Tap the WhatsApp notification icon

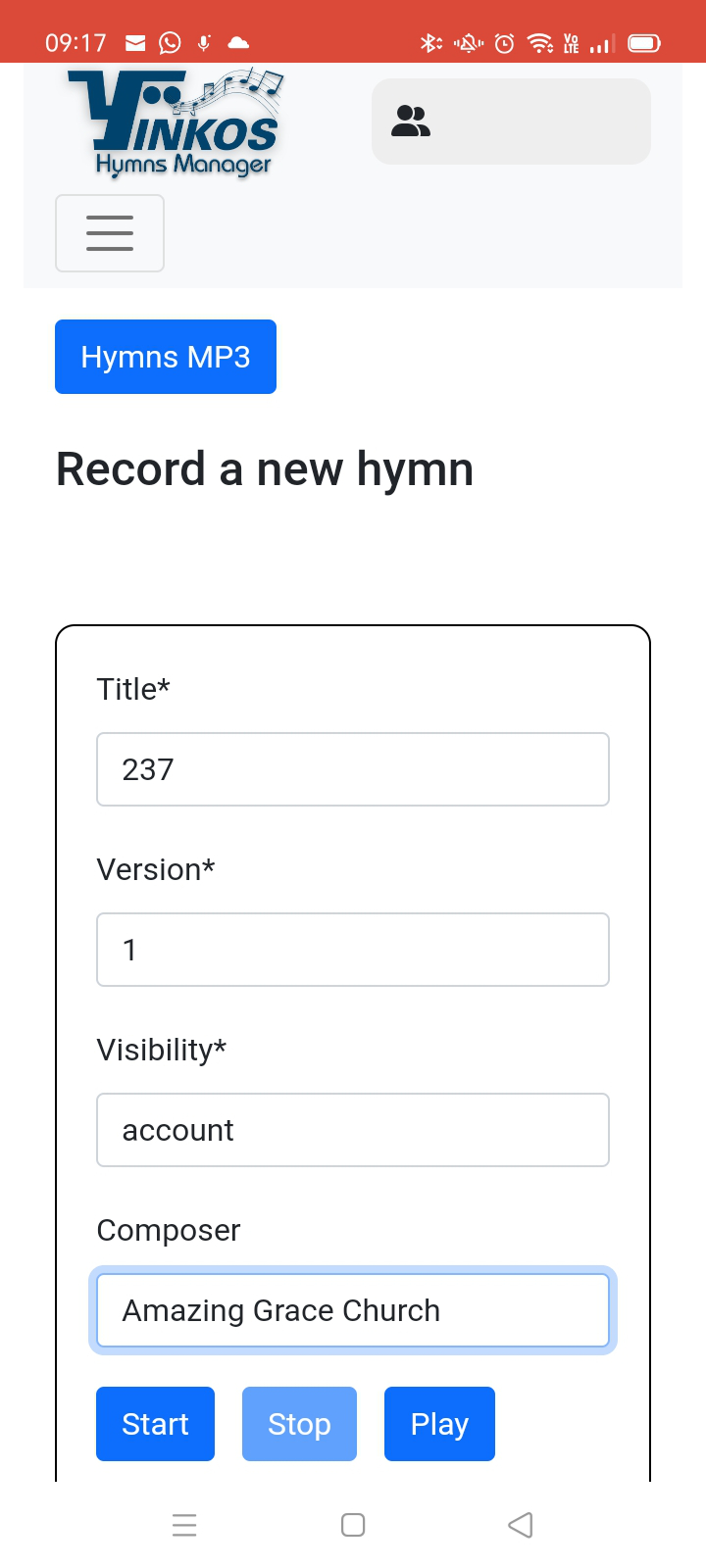click(170, 43)
